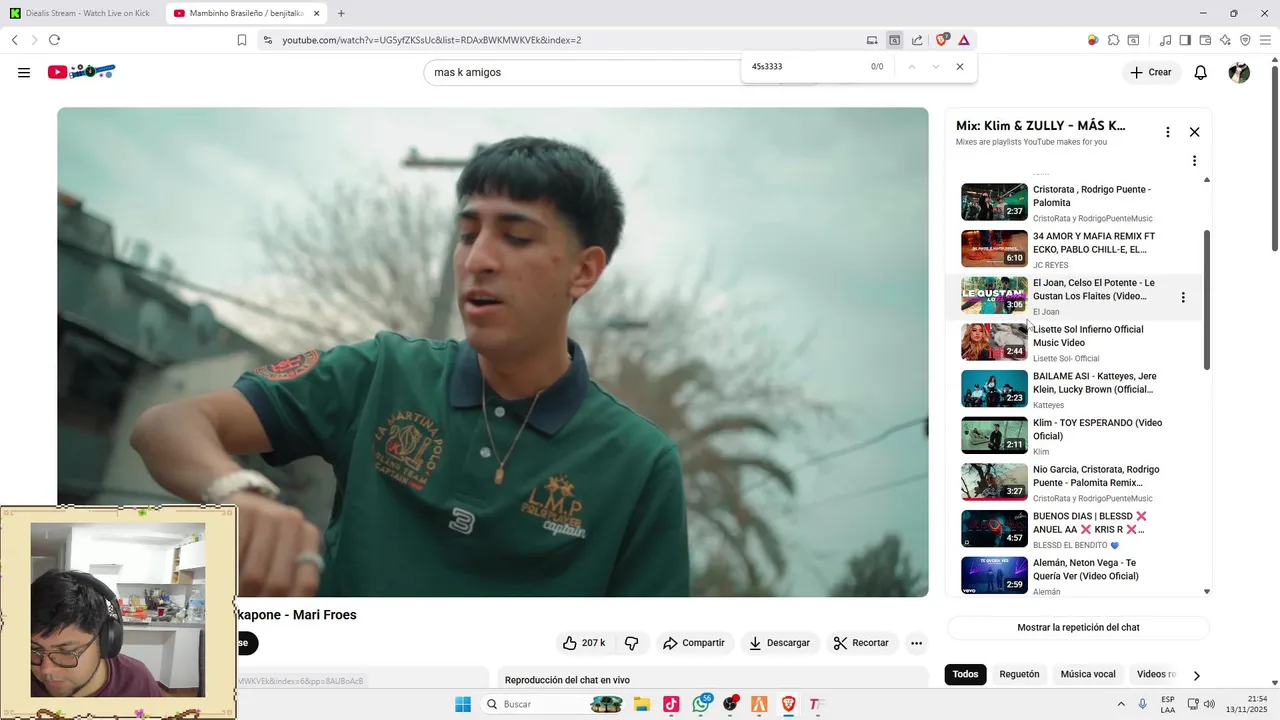Play Alemán Te Quería Ver video
Viewport: 1280px width, 720px height.
[x=1075, y=575]
